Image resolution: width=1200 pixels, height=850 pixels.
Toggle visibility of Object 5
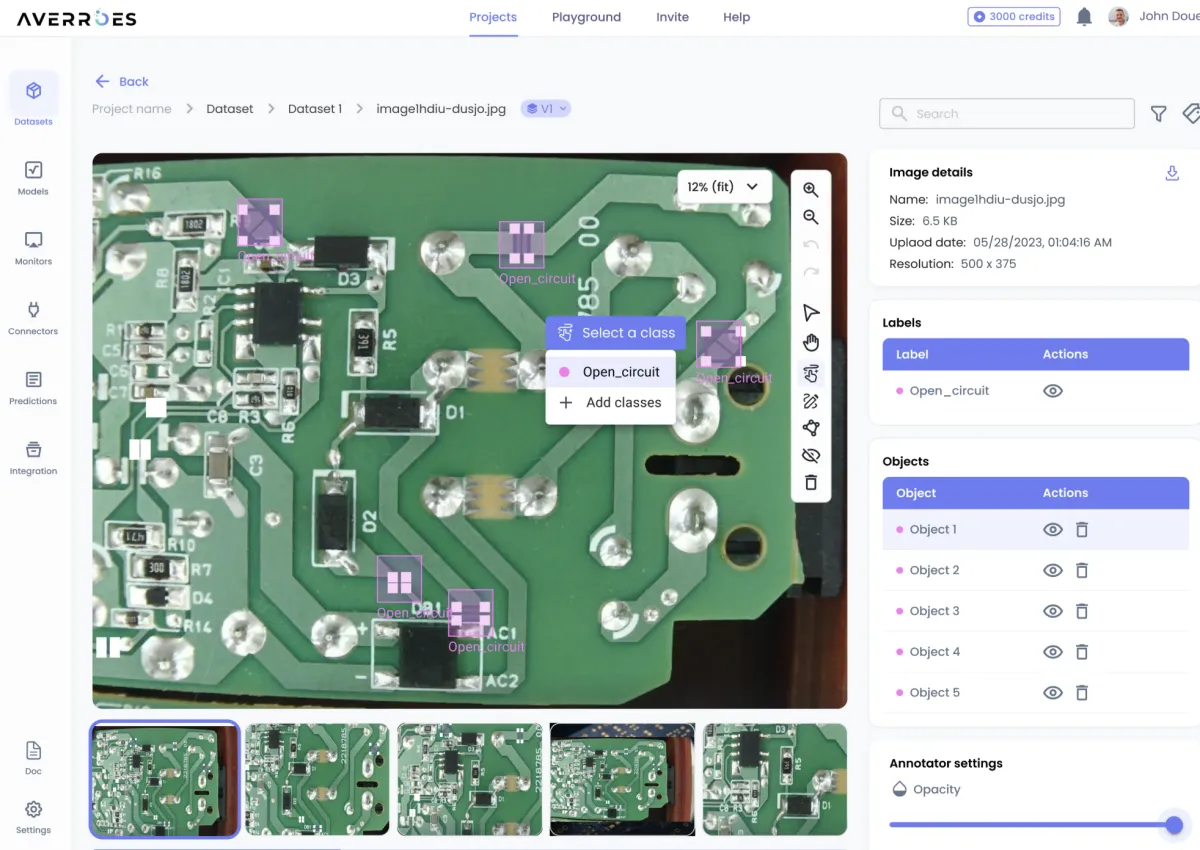(x=1052, y=692)
